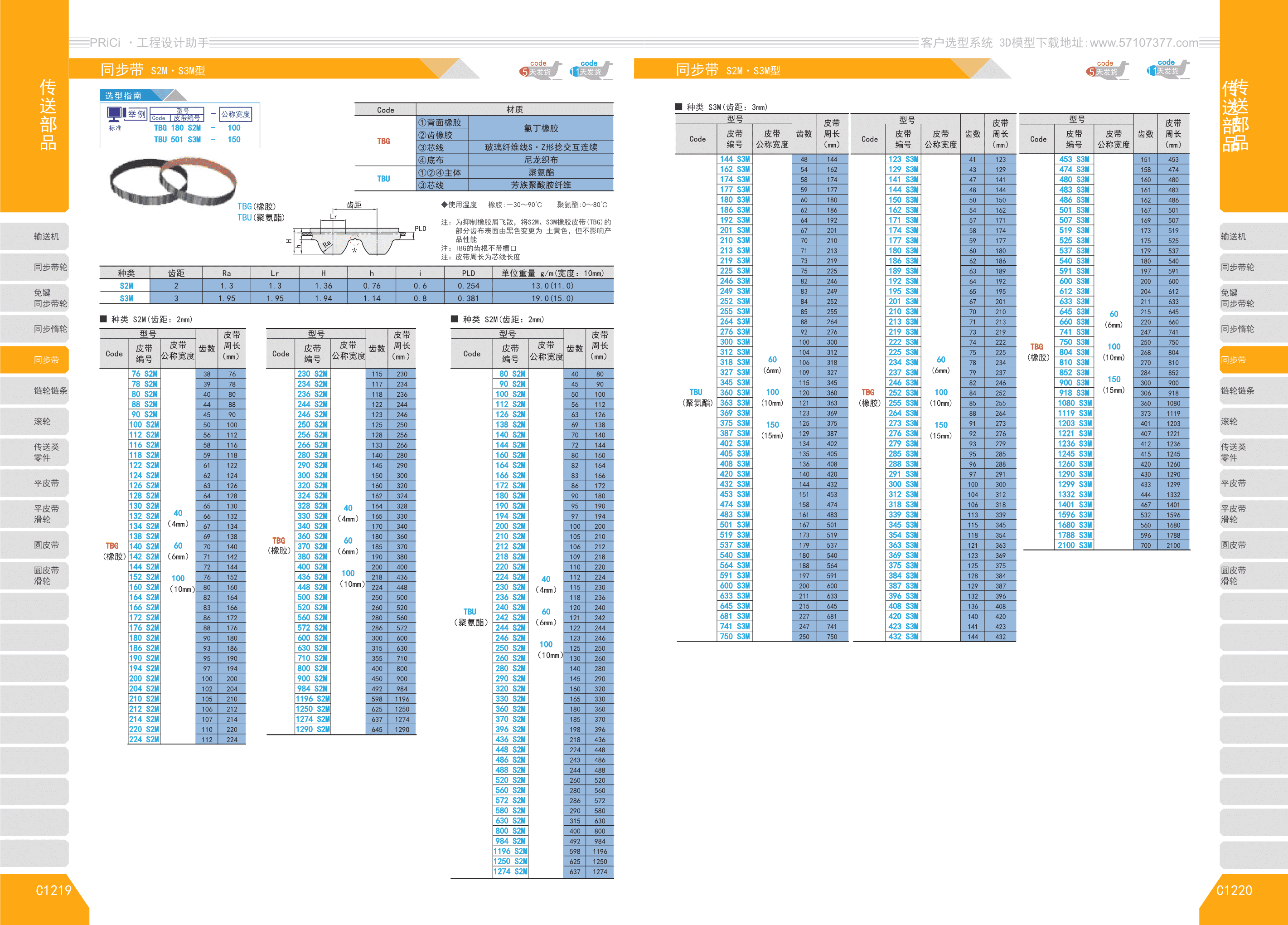Click the example model TBU 501 S3M
Screen dimensions: 1288x925
177,139
